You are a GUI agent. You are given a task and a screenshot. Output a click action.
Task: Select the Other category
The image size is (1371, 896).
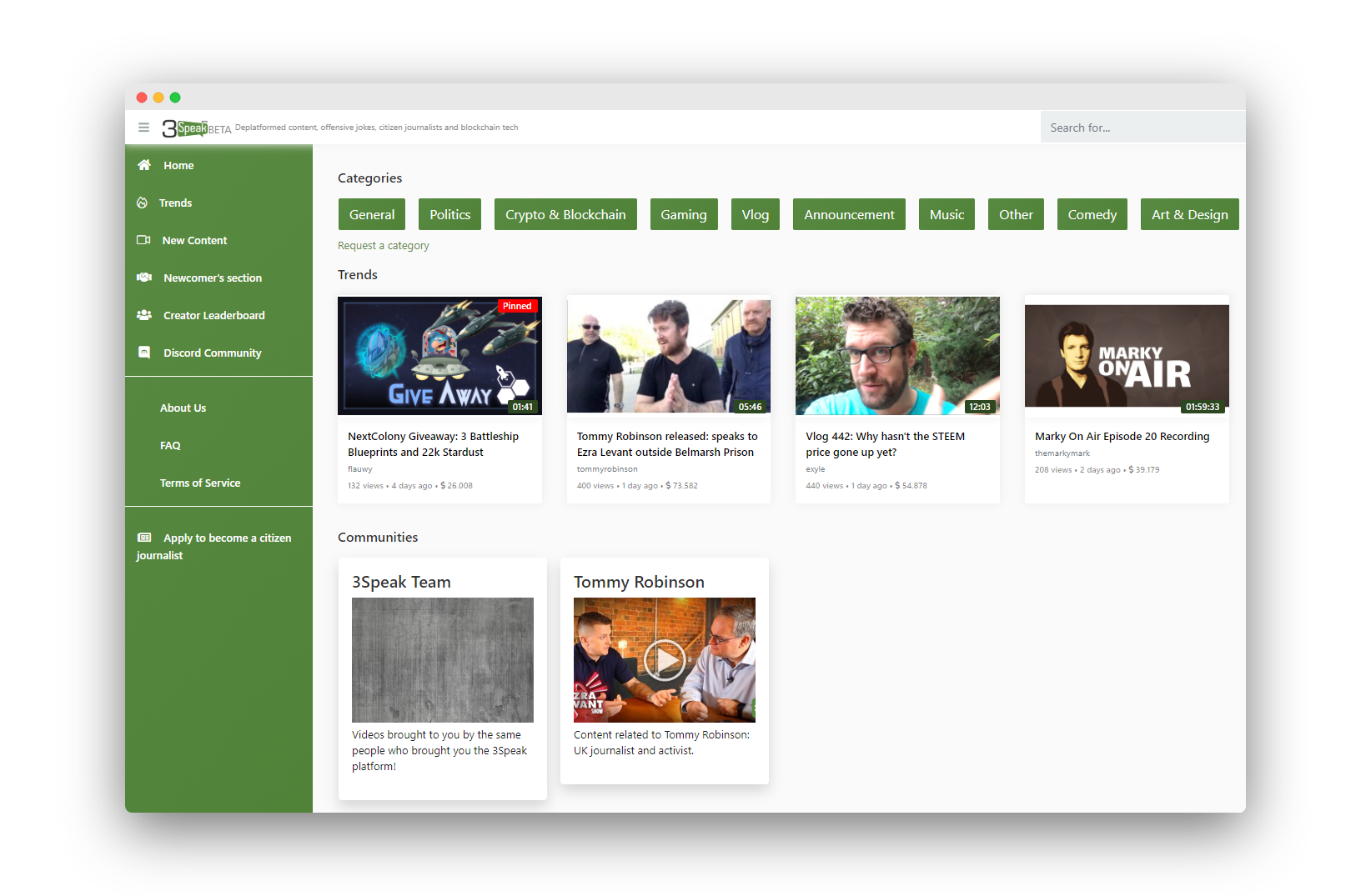[1016, 214]
